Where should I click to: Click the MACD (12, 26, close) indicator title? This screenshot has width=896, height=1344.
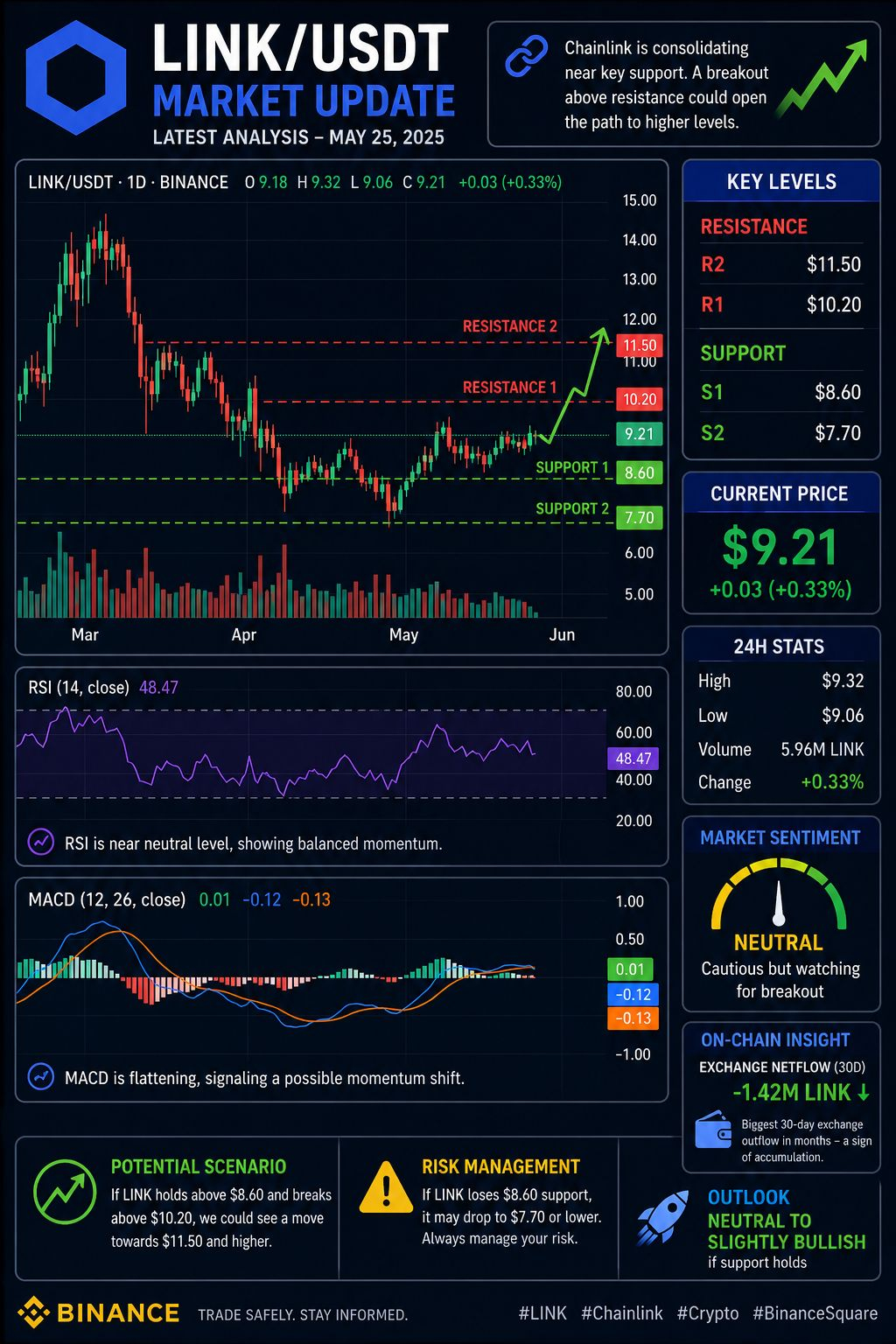pyautogui.click(x=107, y=899)
